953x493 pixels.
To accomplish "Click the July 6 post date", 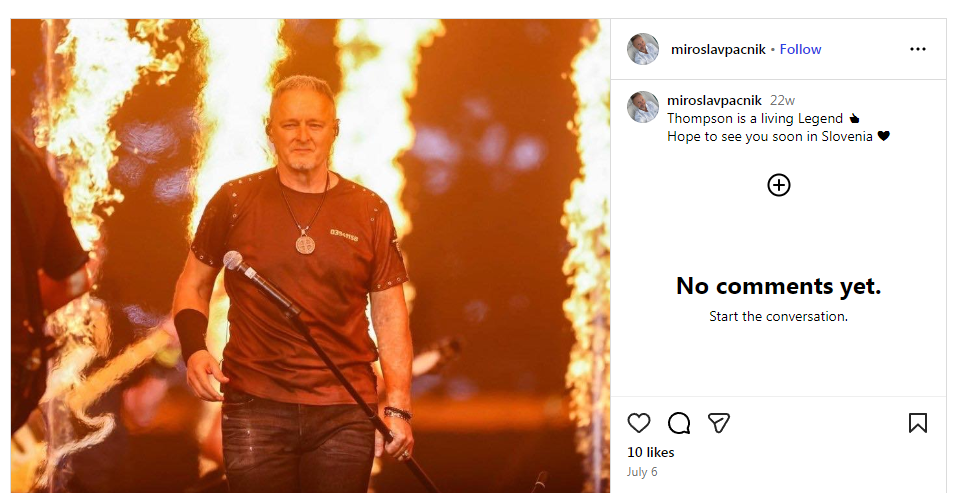I will [642, 472].
